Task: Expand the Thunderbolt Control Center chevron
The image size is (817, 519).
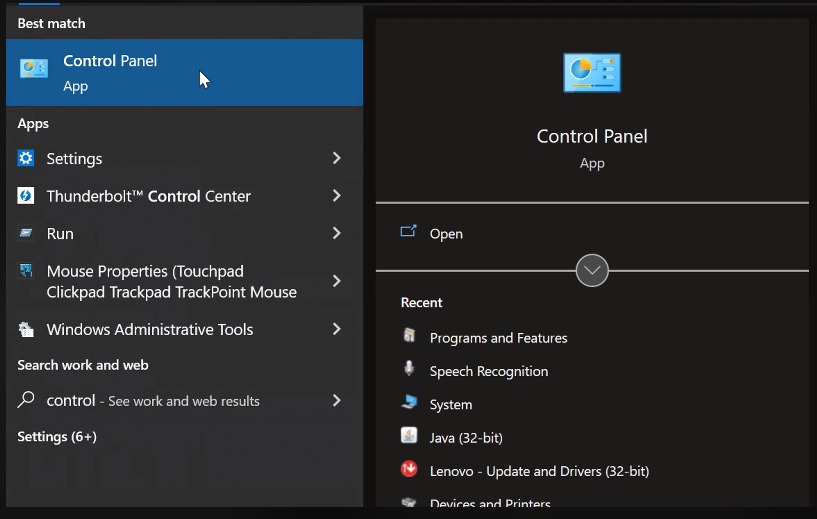Action: pyautogui.click(x=337, y=195)
